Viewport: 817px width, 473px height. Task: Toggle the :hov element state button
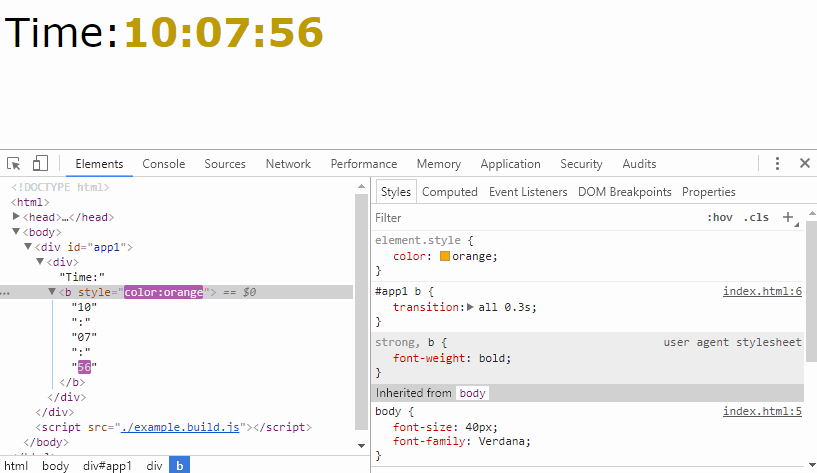tap(720, 217)
